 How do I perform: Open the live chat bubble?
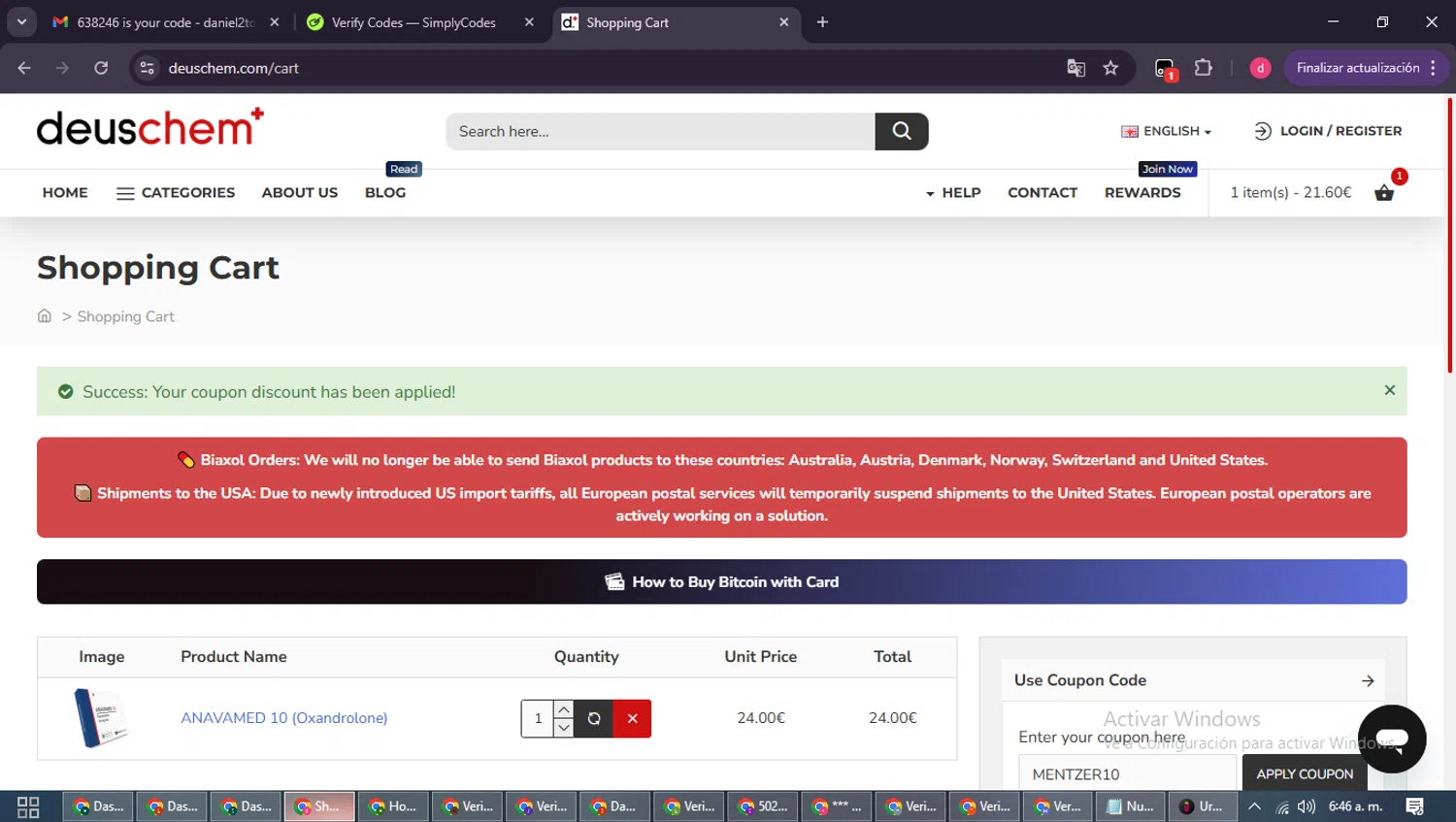pyautogui.click(x=1391, y=739)
